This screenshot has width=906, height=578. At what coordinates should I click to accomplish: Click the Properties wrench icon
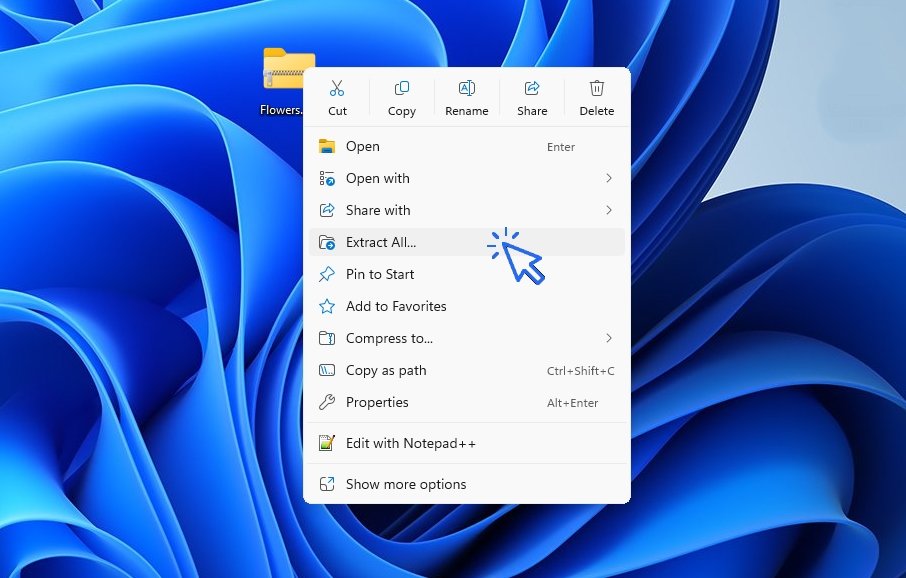click(x=327, y=402)
